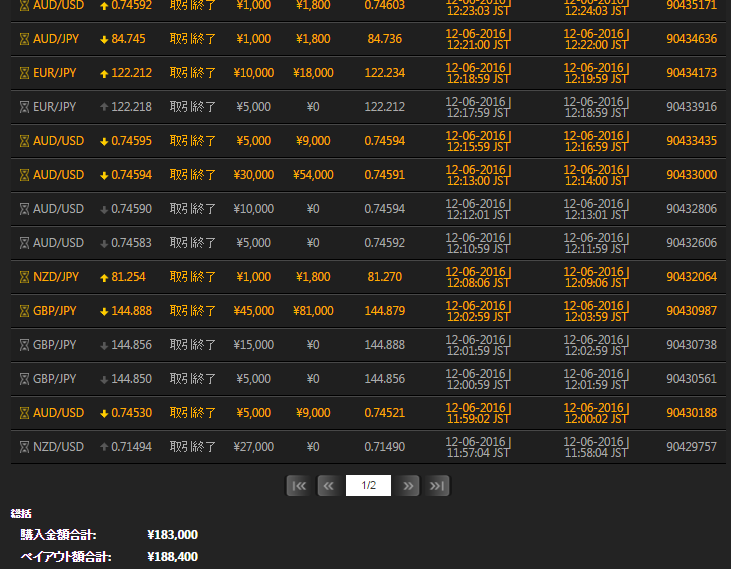Click hourglass icon of NZD/JPY 81.254 row
Image resolution: width=731 pixels, height=569 pixels.
coord(25,277)
